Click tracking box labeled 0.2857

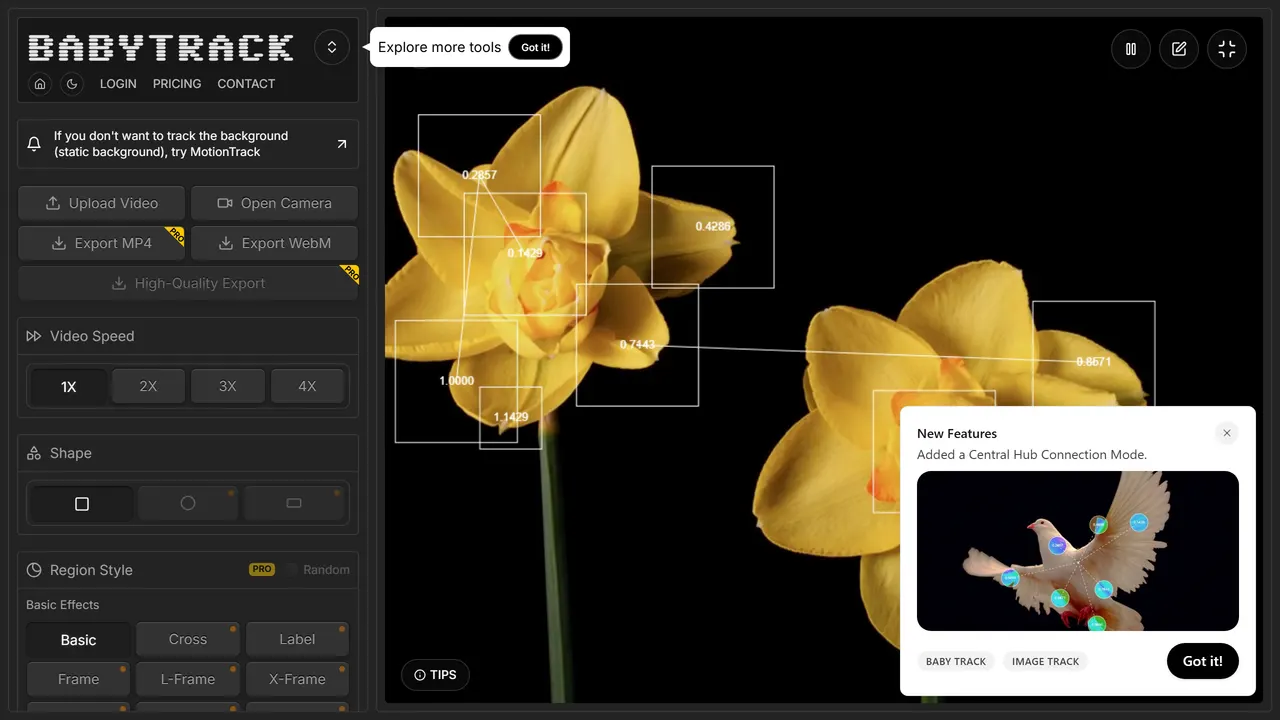[x=479, y=175]
